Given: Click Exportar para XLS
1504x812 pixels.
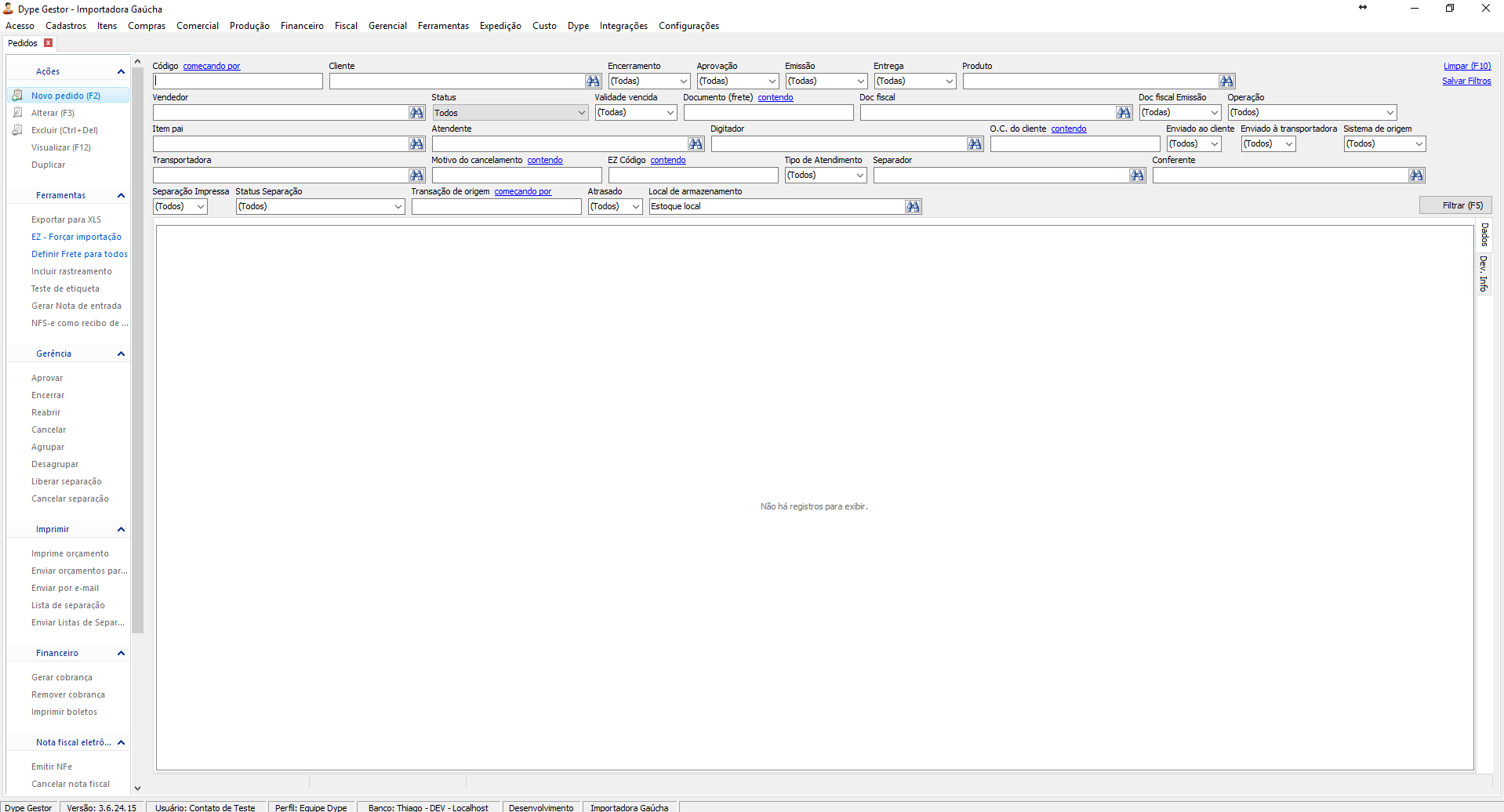Looking at the screenshot, I should (66, 219).
